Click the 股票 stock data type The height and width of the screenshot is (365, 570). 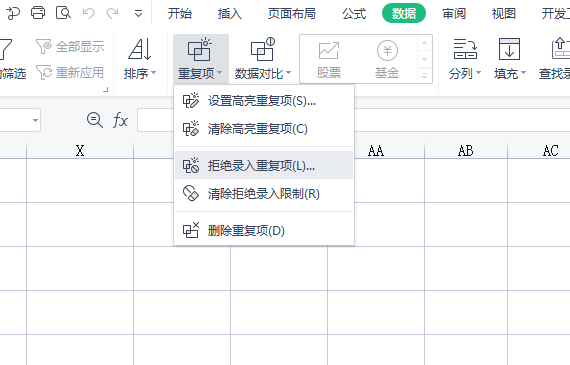point(329,60)
